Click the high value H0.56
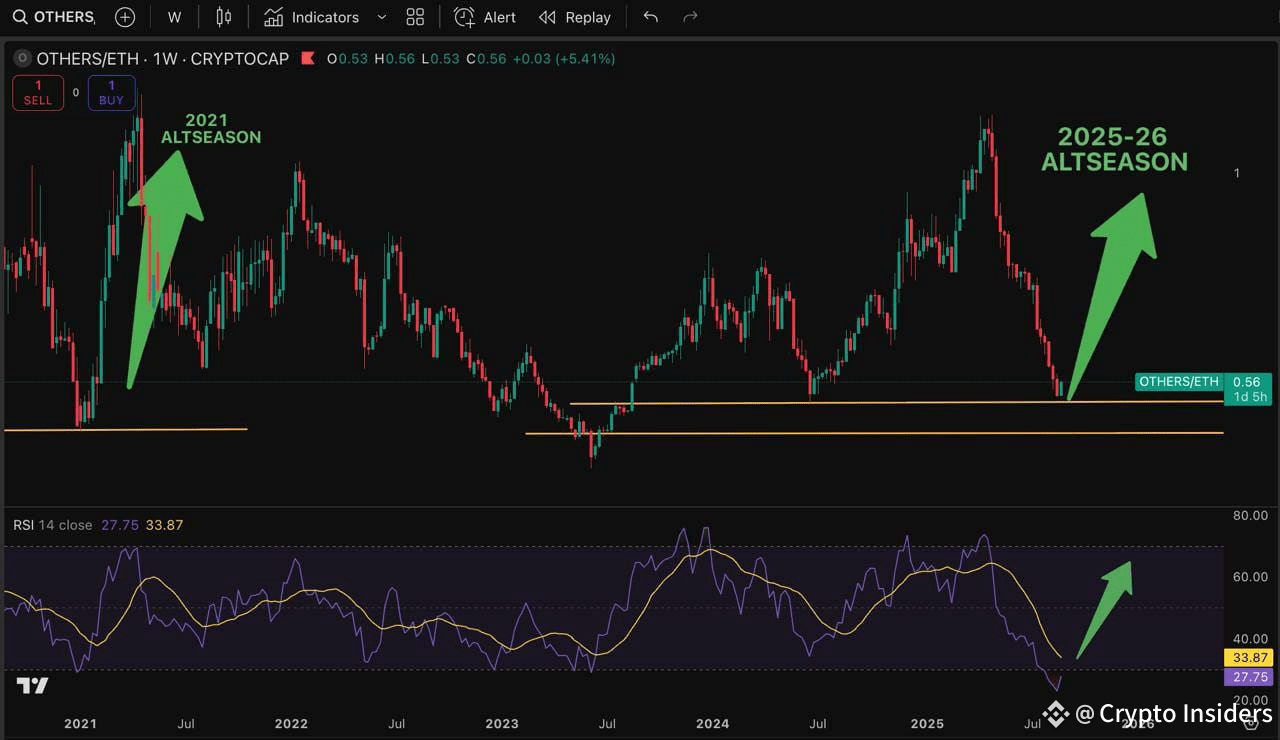The image size is (1280, 740). [x=394, y=59]
